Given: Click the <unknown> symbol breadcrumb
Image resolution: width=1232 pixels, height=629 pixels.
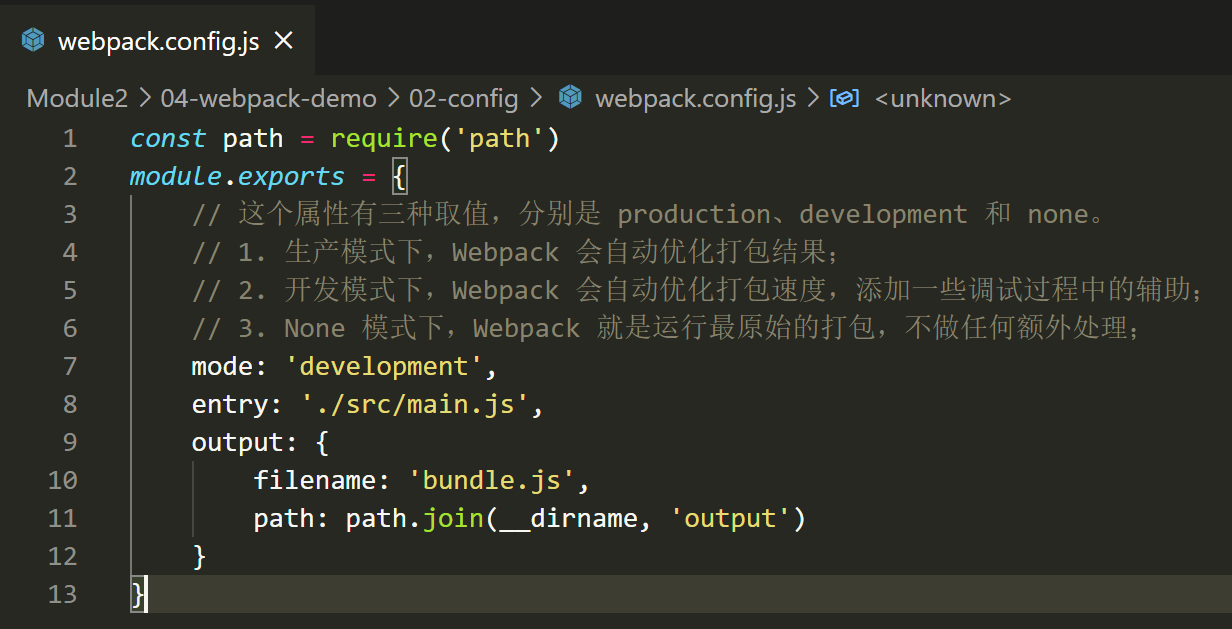Looking at the screenshot, I should (x=942, y=98).
